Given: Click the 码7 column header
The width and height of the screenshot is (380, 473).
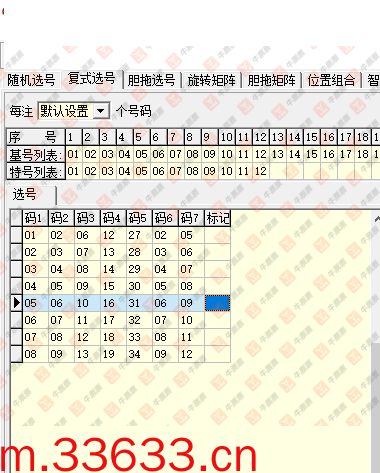Looking at the screenshot, I should click(x=191, y=218).
